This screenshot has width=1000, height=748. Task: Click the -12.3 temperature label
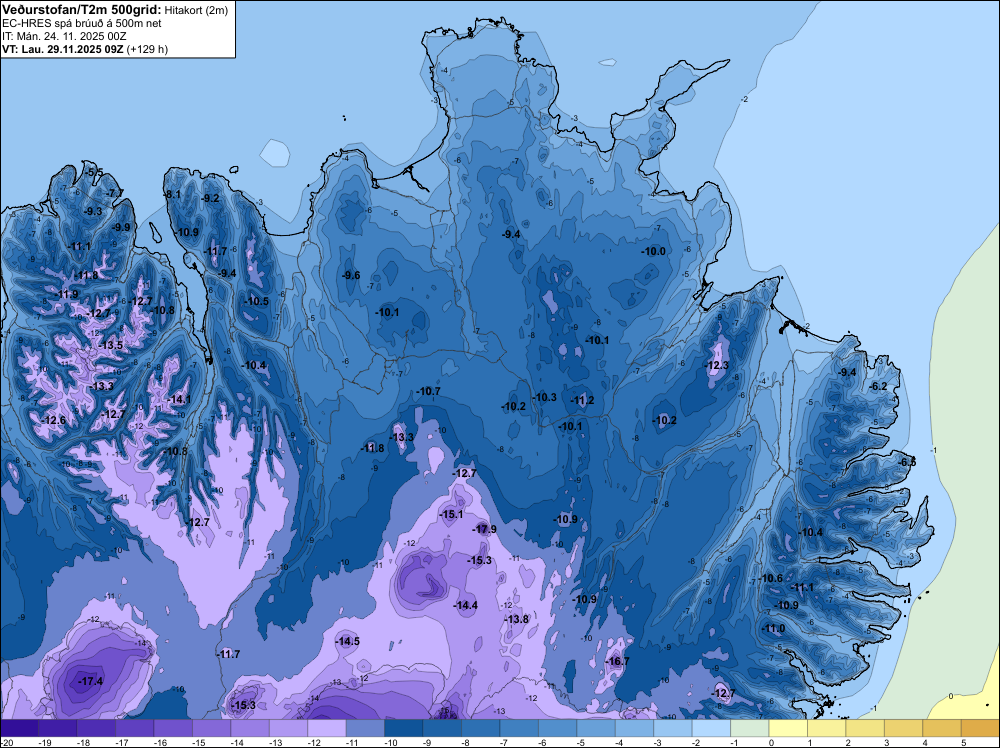click(716, 365)
